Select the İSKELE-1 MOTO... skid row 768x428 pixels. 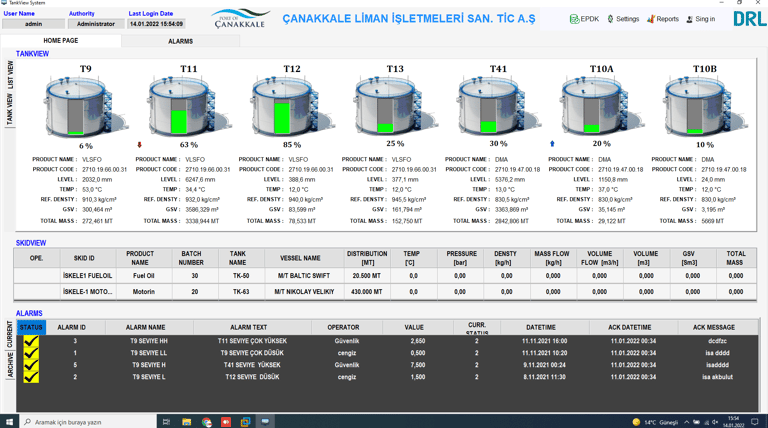pyautogui.click(x=387, y=291)
